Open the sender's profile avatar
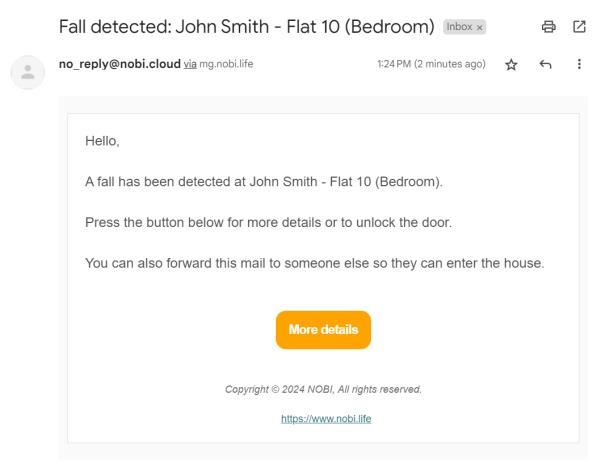 (27, 72)
